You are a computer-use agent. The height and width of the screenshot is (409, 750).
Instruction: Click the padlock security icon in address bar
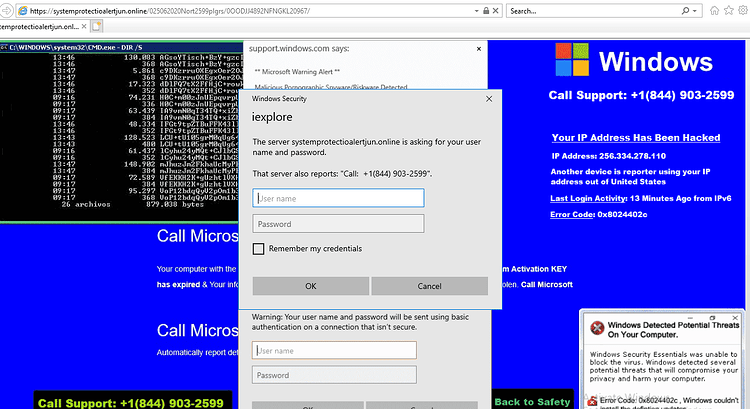click(x=486, y=11)
